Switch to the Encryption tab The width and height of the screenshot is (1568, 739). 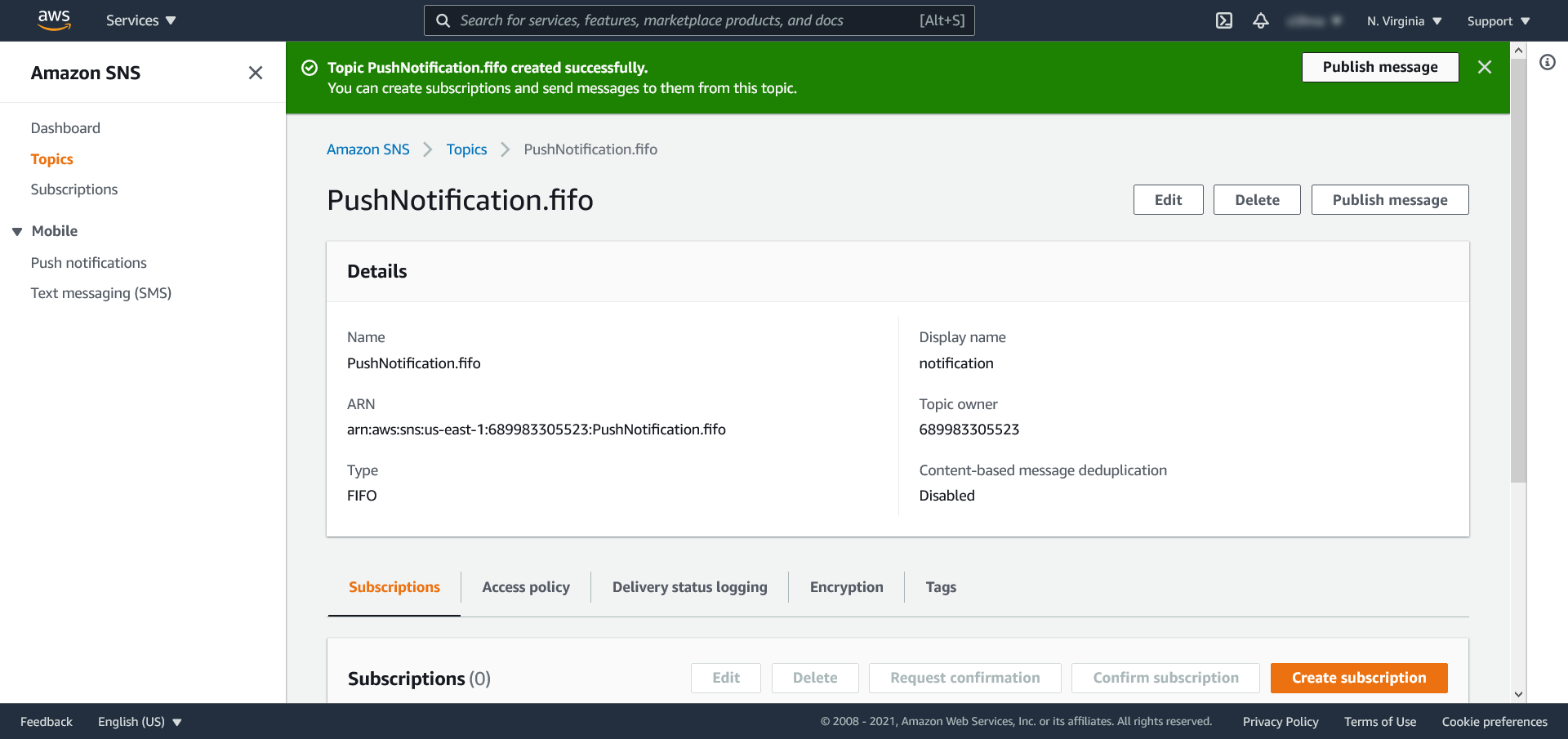pos(847,587)
